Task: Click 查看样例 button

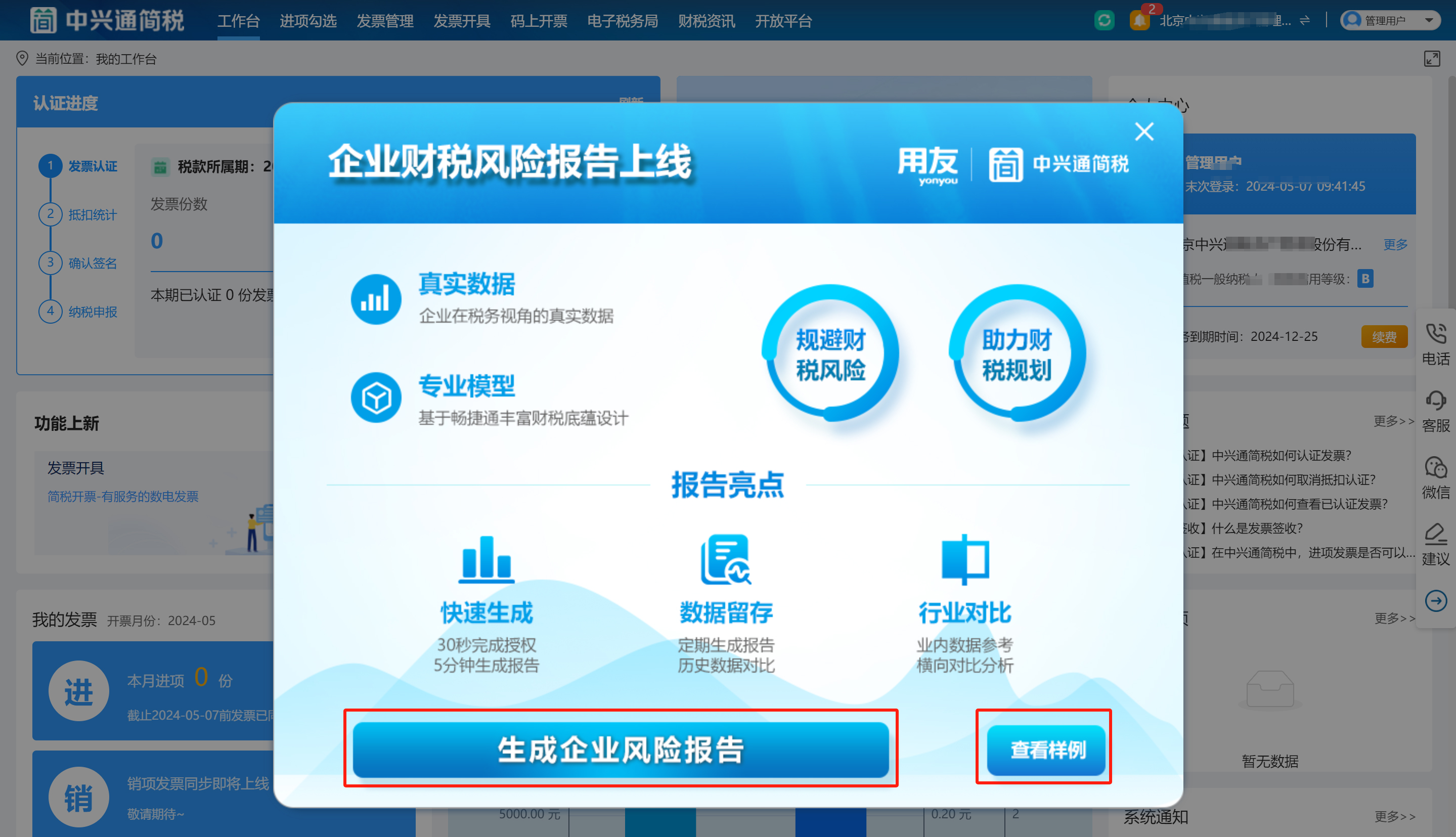Action: (x=1045, y=749)
